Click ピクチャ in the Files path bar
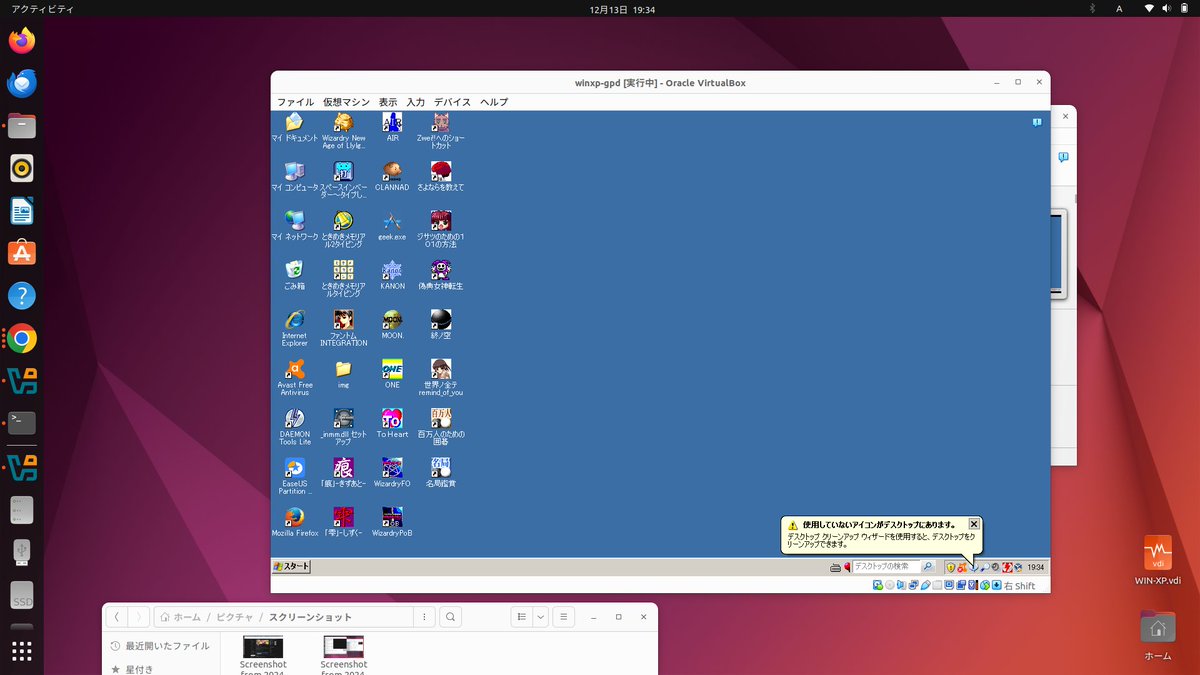The height and width of the screenshot is (675, 1200). pyautogui.click(x=236, y=617)
